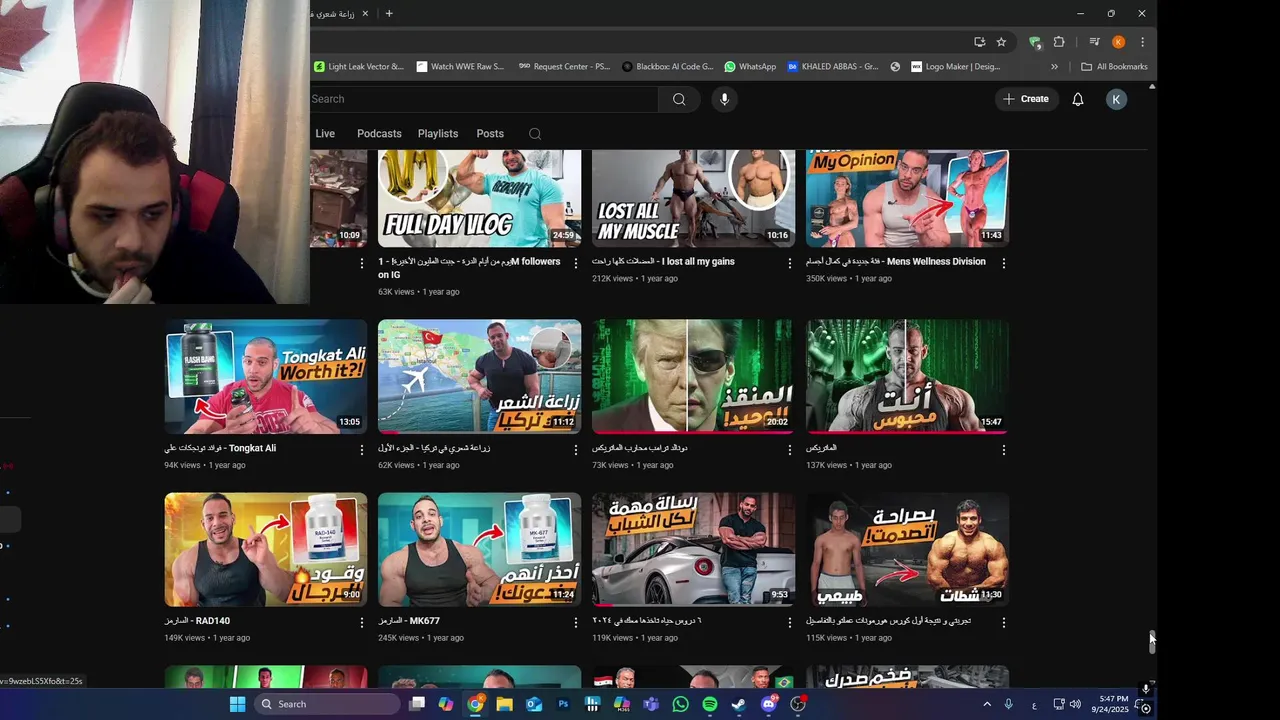Viewport: 1280px width, 720px height.
Task: Open Discord from the taskbar
Action: click(x=768, y=704)
